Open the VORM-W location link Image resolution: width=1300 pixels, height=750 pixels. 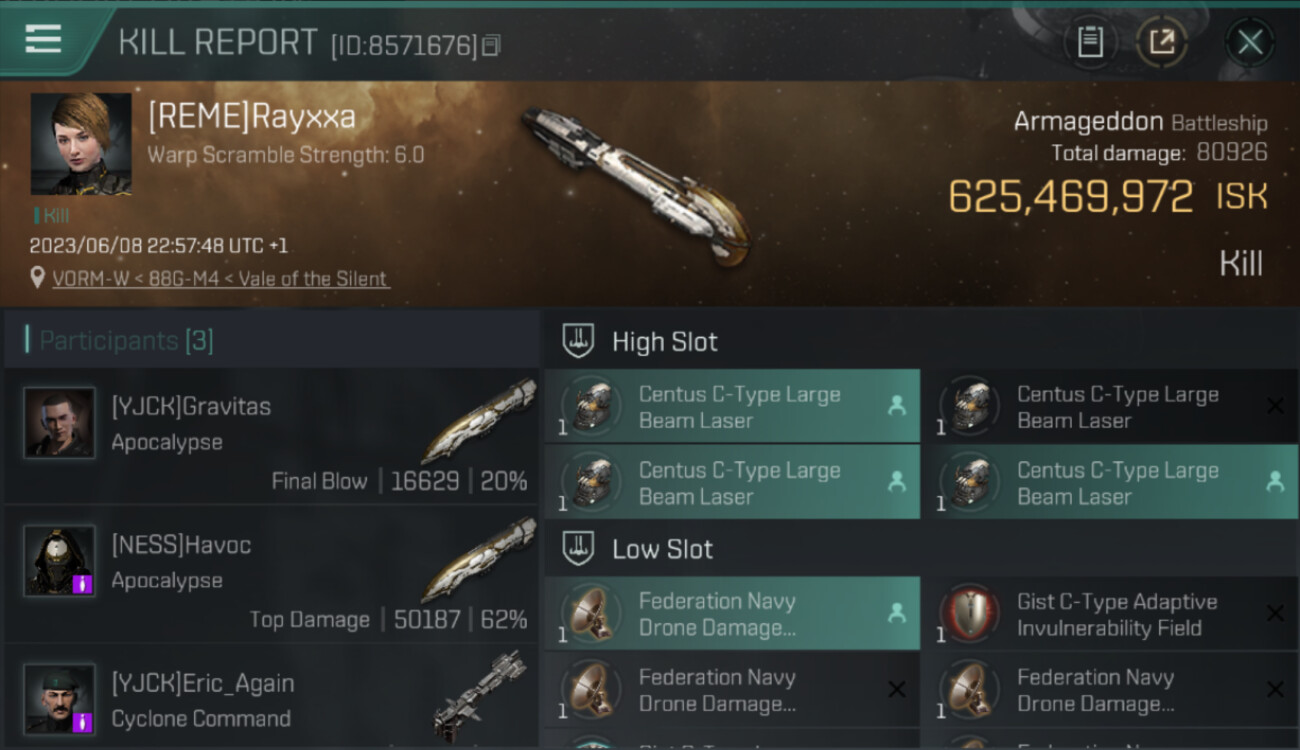[x=221, y=279]
